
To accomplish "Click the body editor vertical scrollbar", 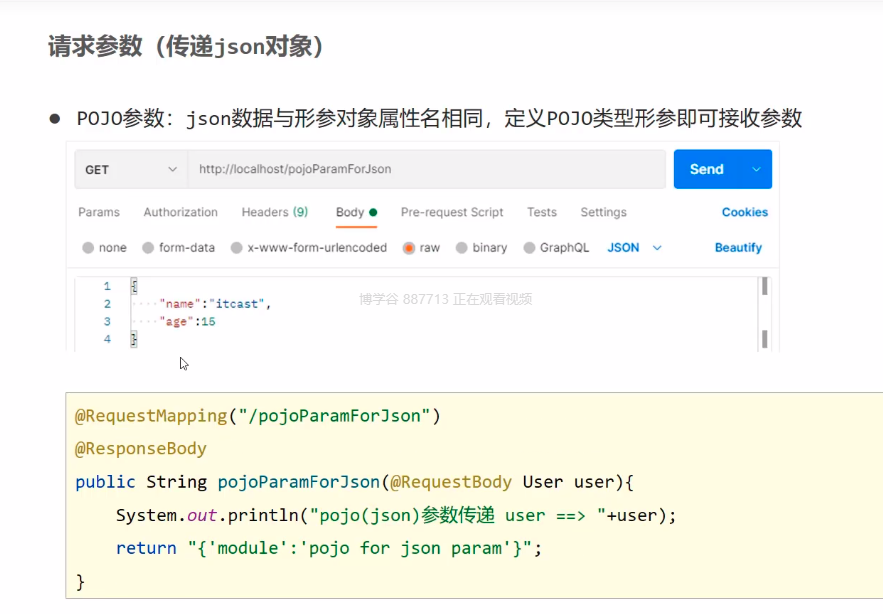I will click(765, 312).
